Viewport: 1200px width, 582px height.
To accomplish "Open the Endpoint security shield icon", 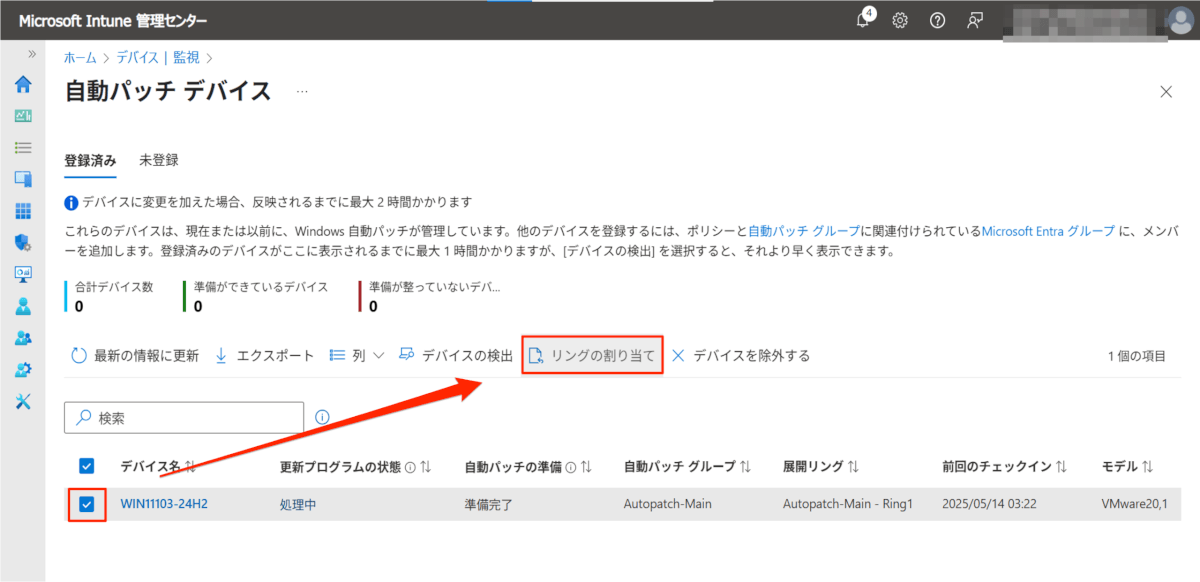I will pyautogui.click(x=23, y=242).
